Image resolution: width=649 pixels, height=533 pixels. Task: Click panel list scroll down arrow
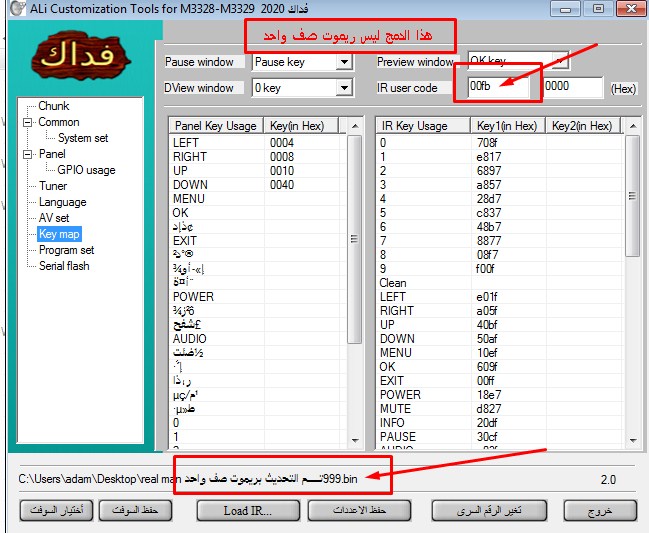tap(355, 441)
